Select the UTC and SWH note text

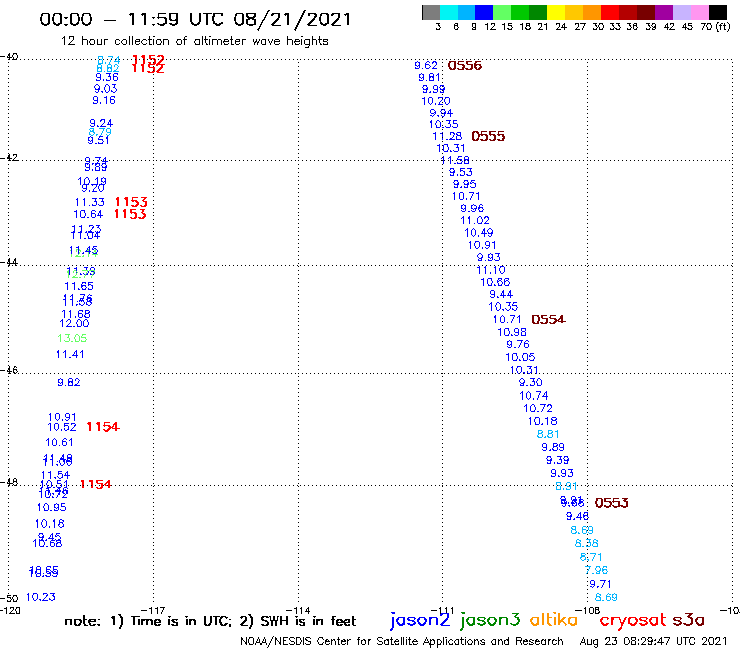[x=210, y=621]
